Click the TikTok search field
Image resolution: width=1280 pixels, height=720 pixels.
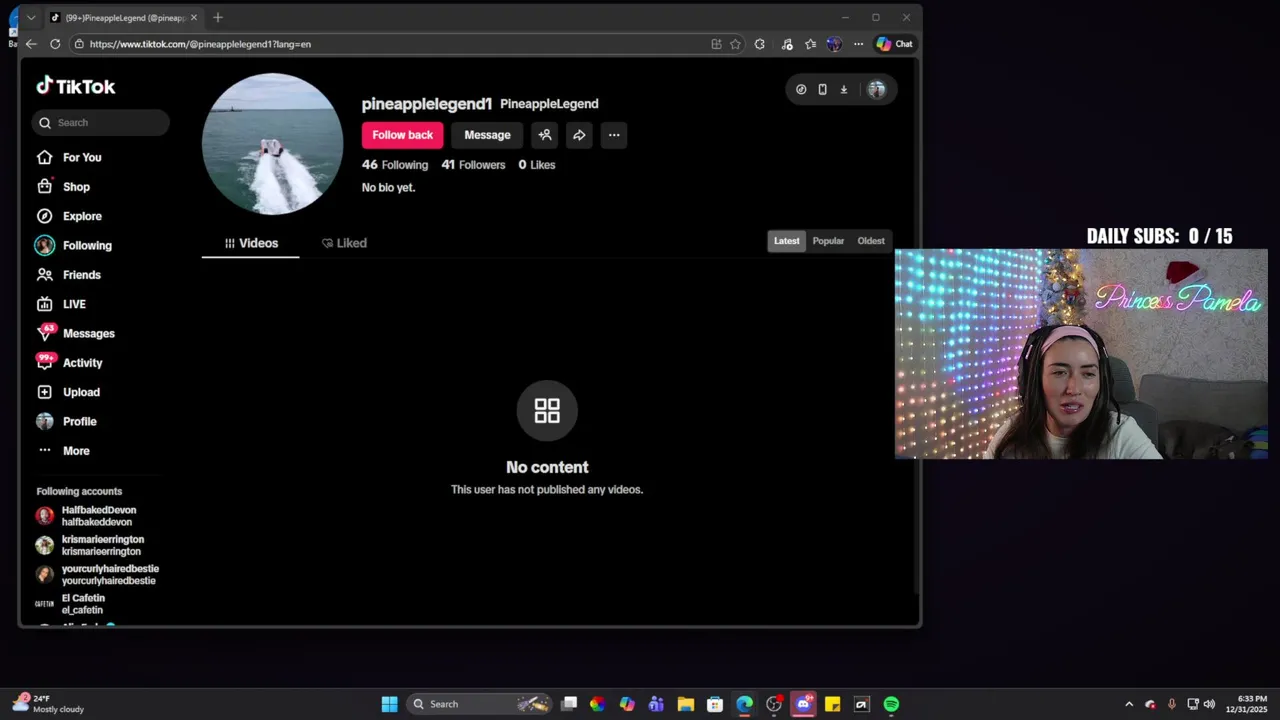point(100,123)
